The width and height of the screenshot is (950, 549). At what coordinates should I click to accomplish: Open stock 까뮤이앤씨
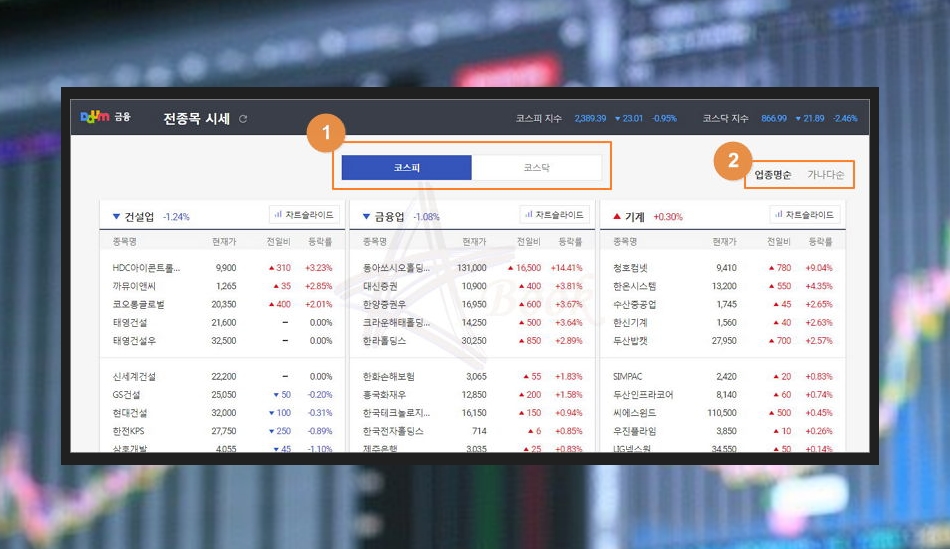pyautogui.click(x=134, y=286)
